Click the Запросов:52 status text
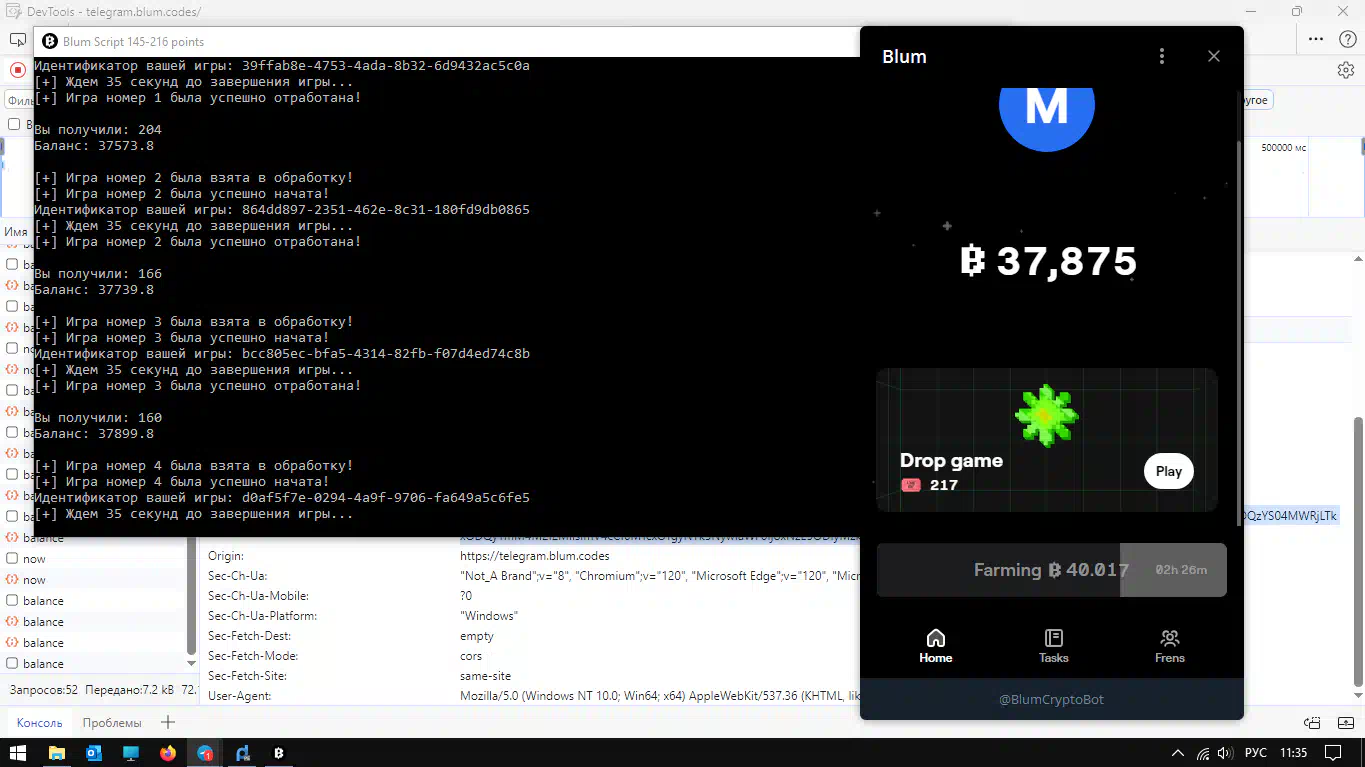The width and height of the screenshot is (1365, 767). 44,690
